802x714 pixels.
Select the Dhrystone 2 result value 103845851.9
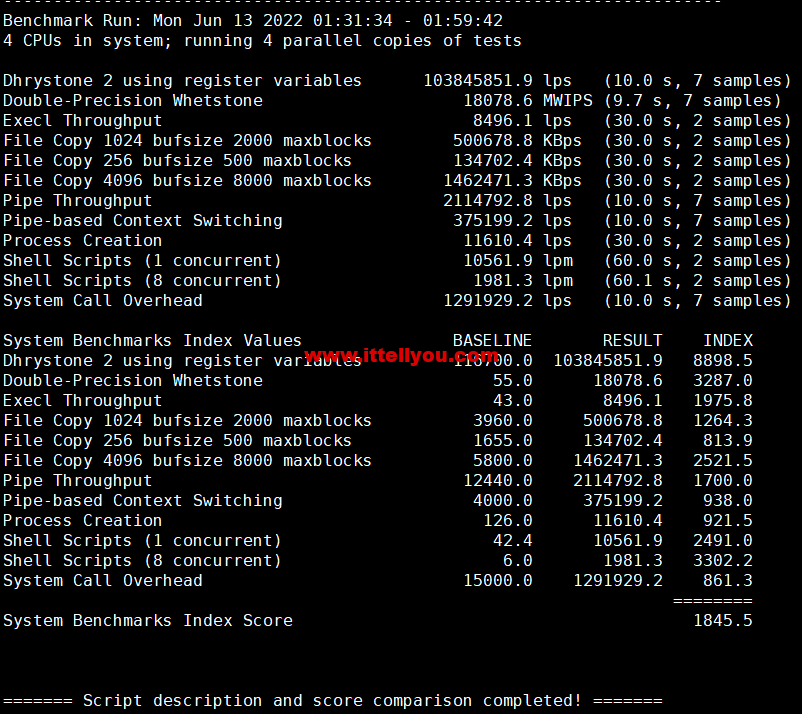[478, 81]
